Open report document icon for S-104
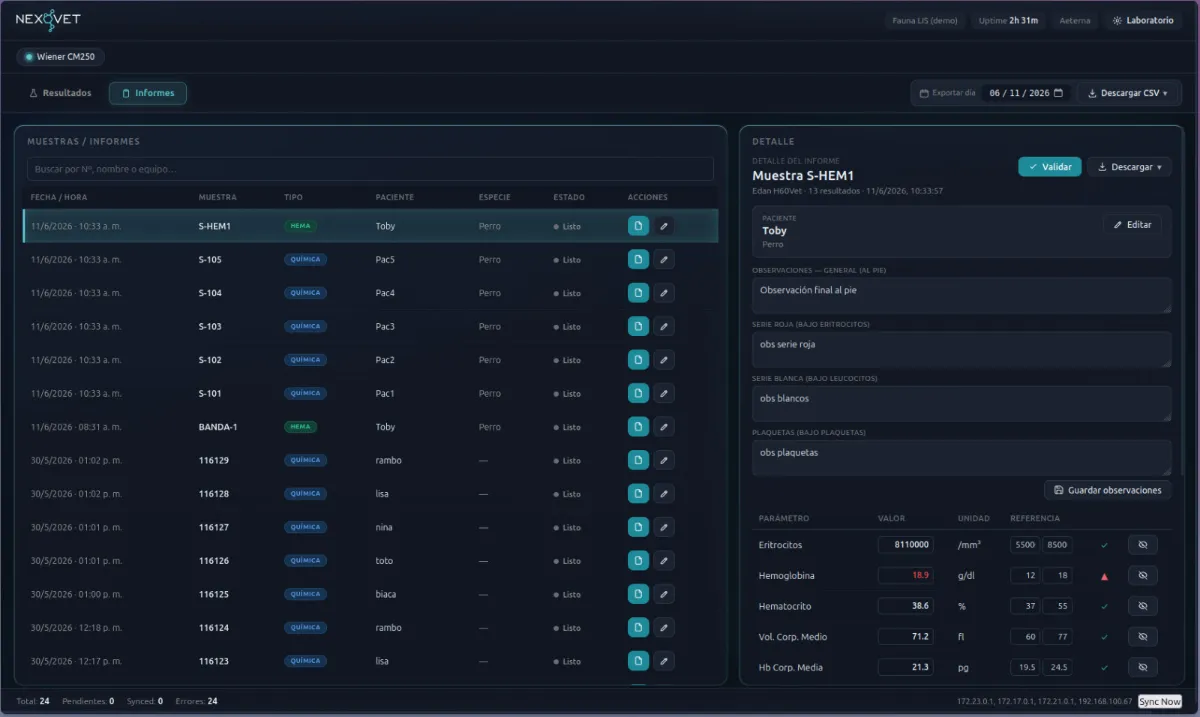The image size is (1200, 717). coord(638,293)
